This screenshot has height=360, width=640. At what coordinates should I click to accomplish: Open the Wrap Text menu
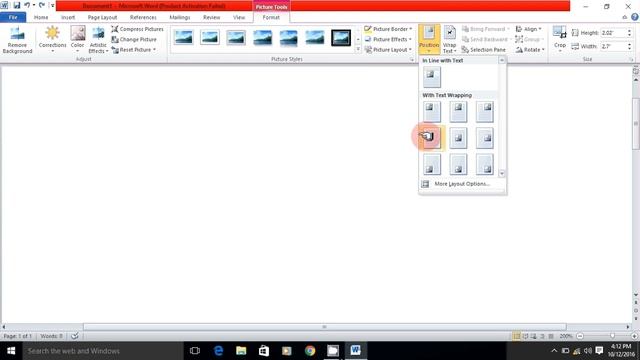point(449,40)
